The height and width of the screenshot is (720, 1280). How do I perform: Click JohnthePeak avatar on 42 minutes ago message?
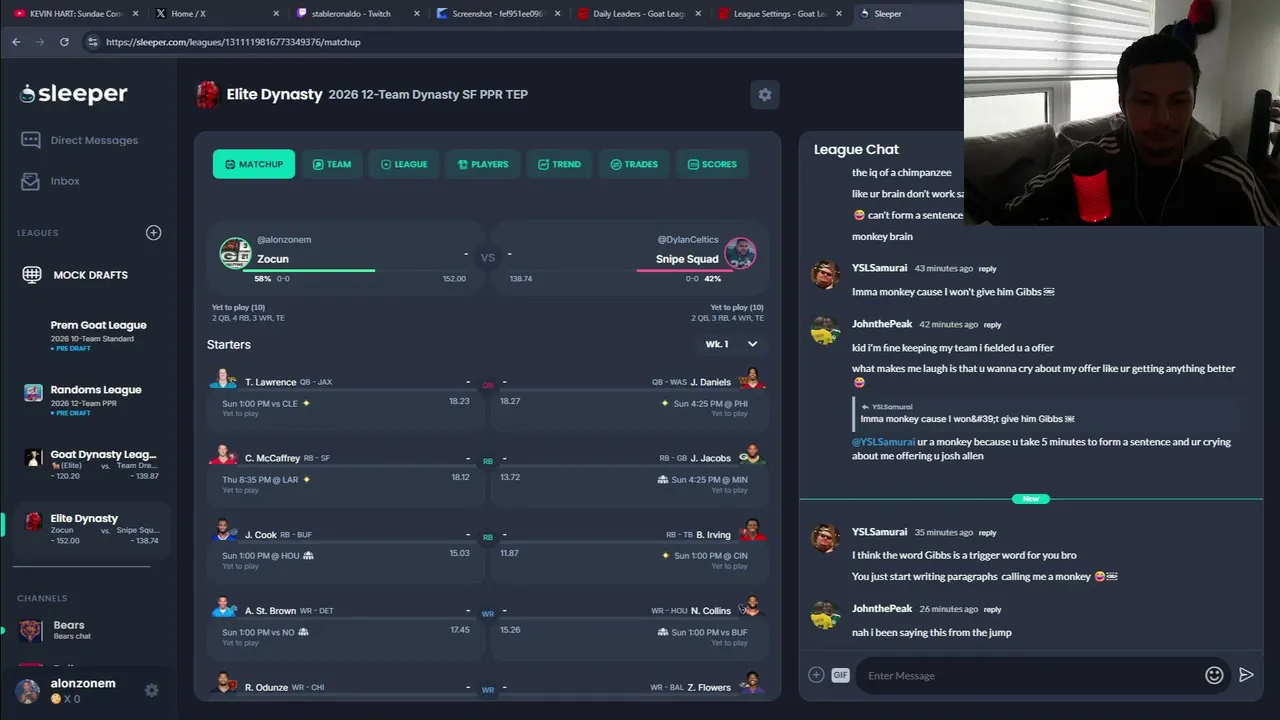pyautogui.click(x=825, y=331)
